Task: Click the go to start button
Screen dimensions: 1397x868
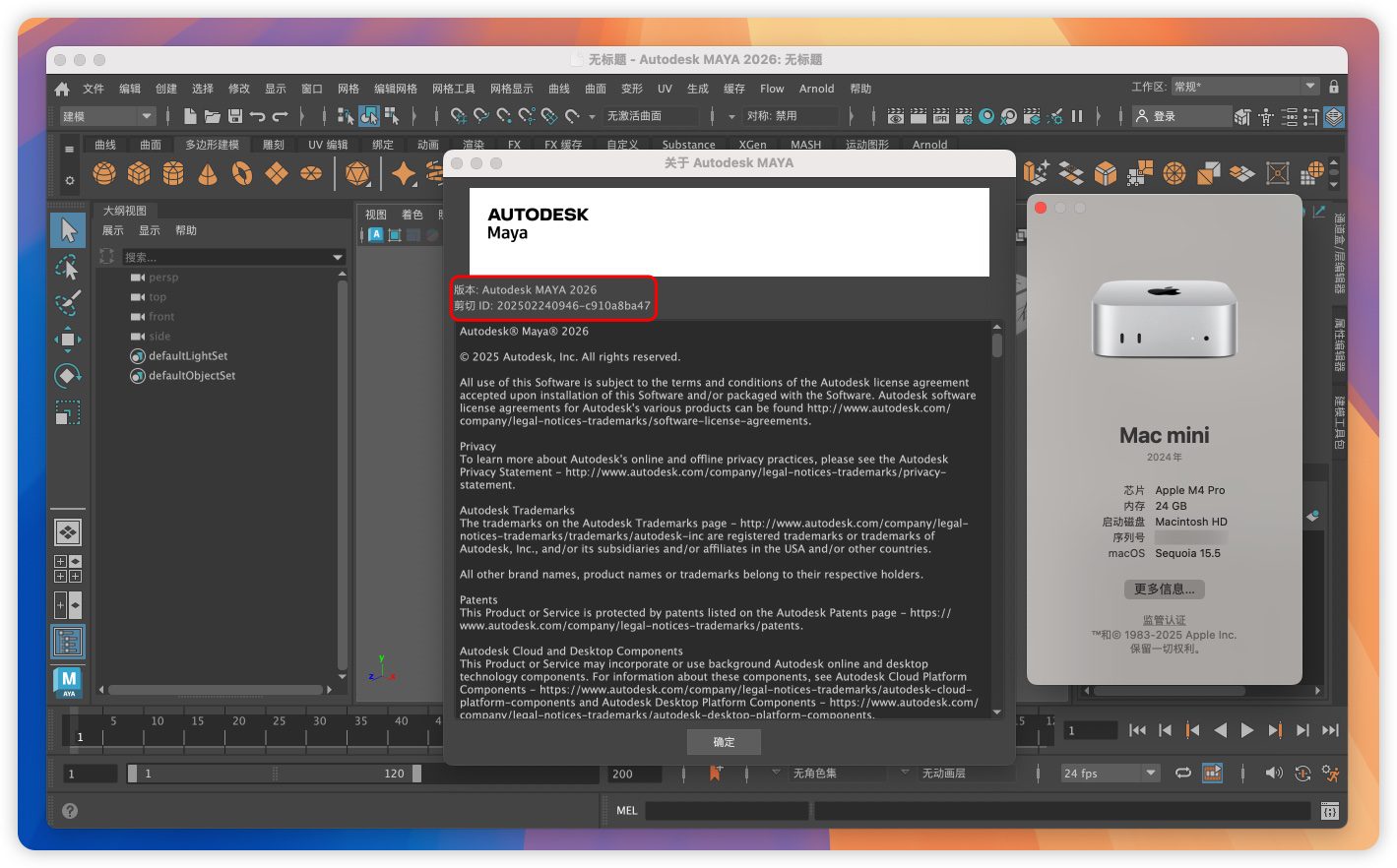Action: (1137, 730)
